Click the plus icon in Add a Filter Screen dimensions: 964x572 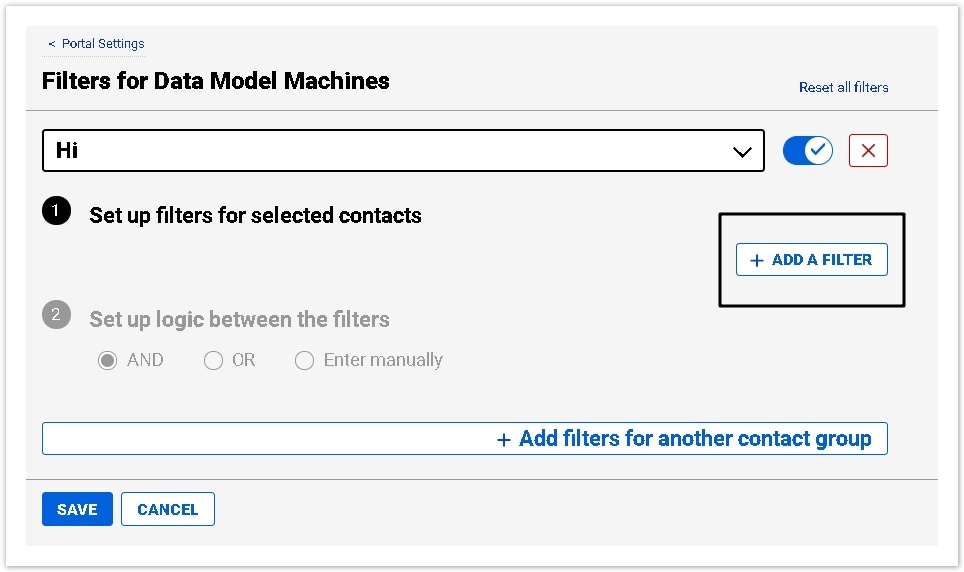point(757,260)
